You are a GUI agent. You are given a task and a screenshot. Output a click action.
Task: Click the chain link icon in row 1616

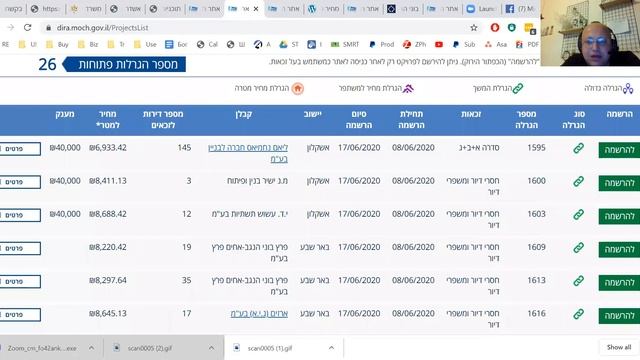point(578,314)
